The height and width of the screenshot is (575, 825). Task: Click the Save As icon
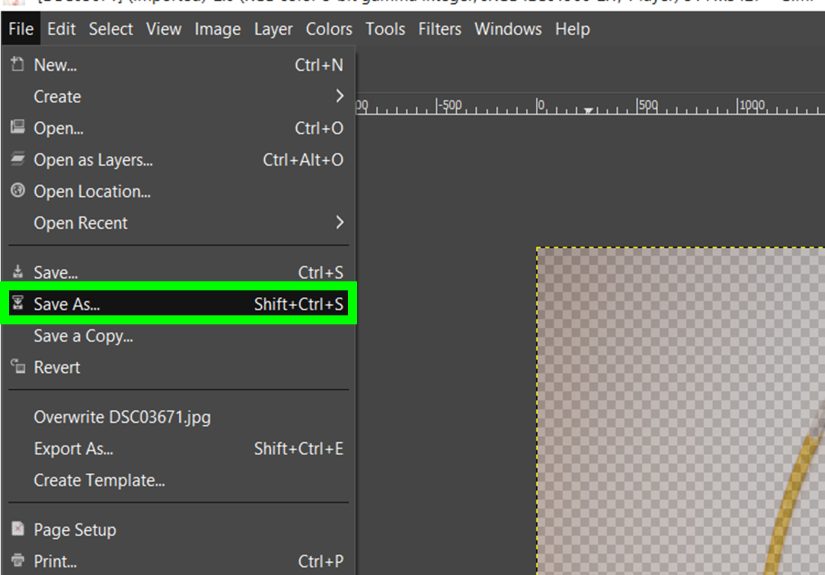tap(17, 302)
